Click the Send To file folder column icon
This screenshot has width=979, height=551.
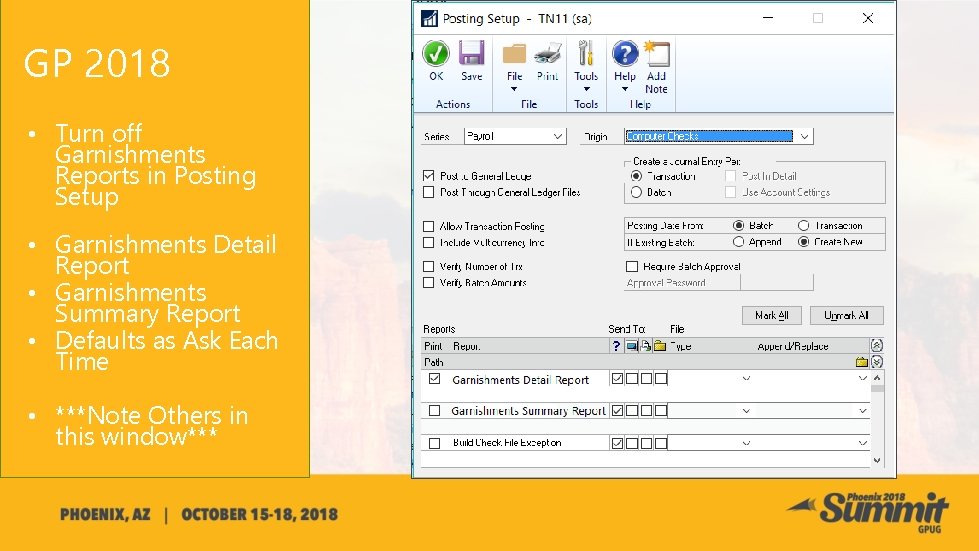click(x=660, y=346)
